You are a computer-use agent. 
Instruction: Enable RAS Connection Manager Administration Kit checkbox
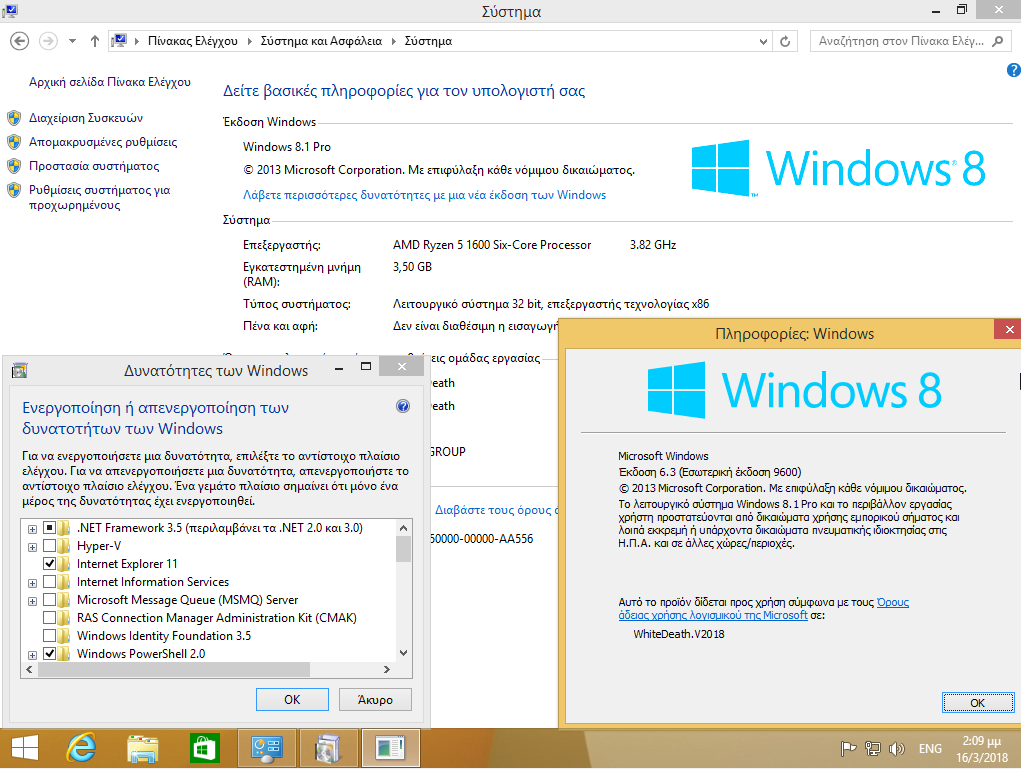coord(49,617)
